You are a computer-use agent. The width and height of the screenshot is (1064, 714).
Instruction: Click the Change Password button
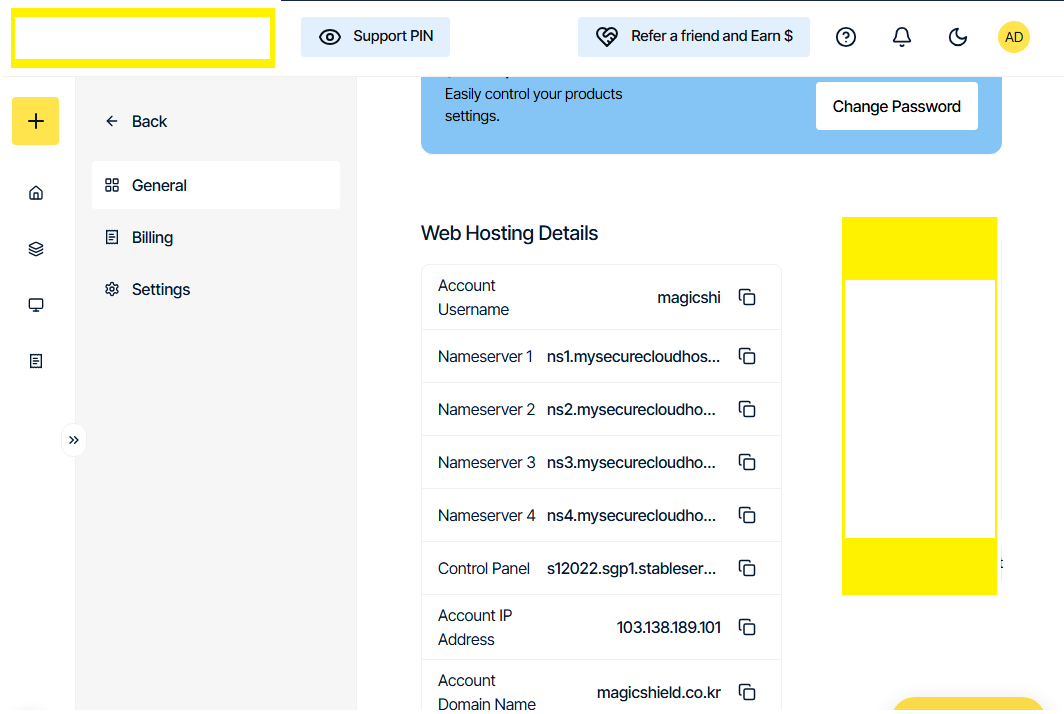896,106
